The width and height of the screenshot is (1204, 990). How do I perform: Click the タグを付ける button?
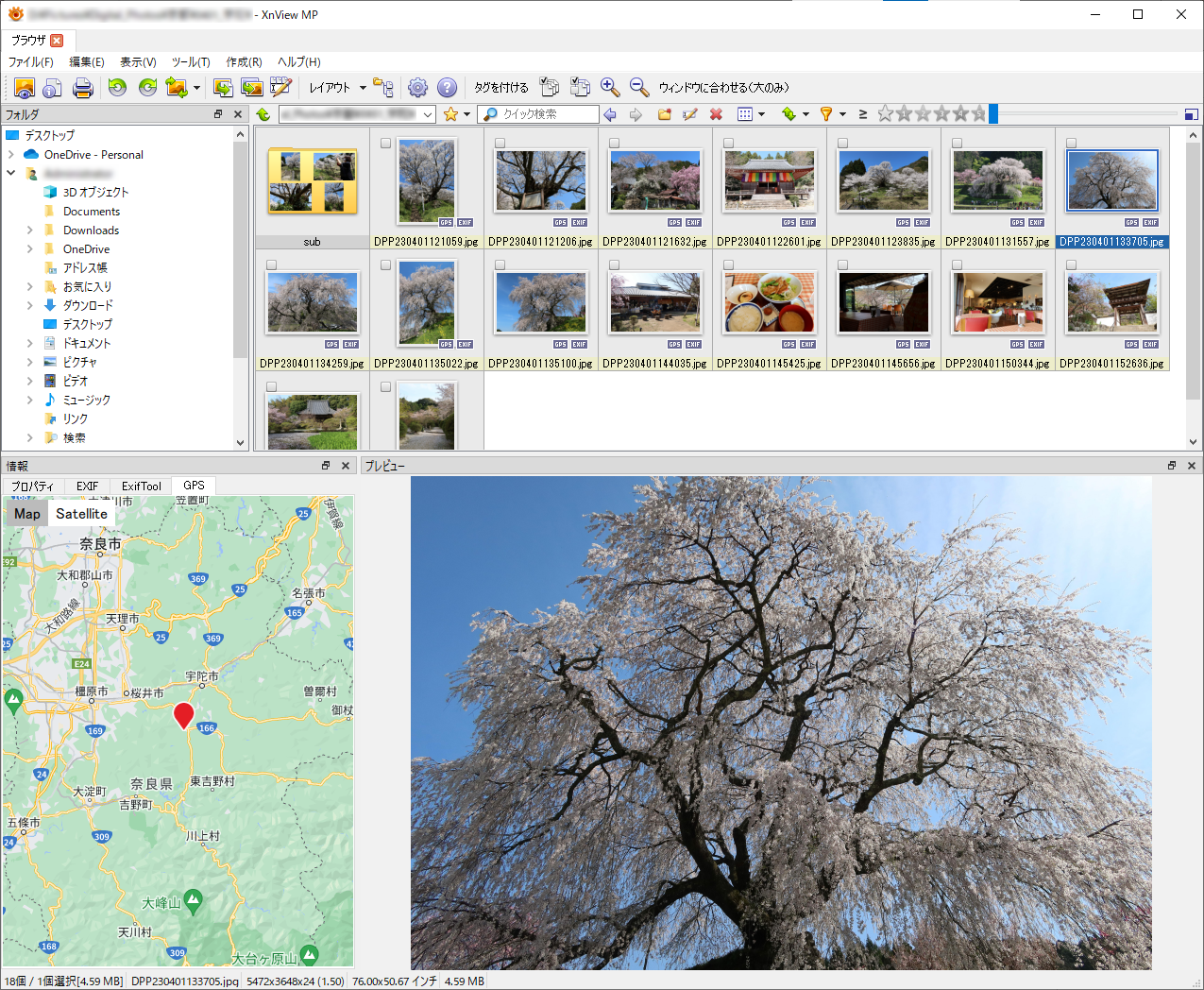500,88
